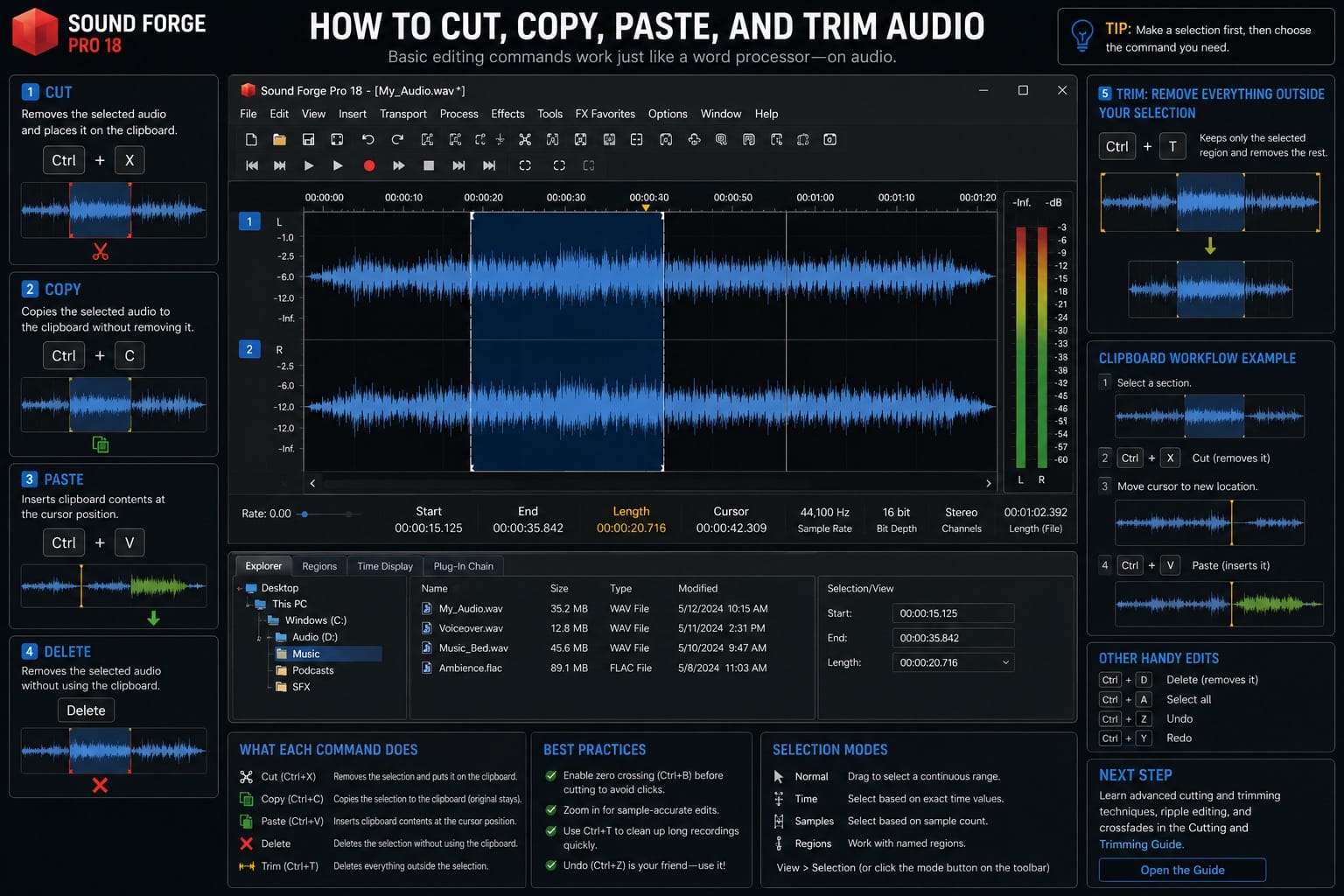Image resolution: width=1344 pixels, height=896 pixels.
Task: Click the My_Audio.wav file icon
Action: click(x=427, y=608)
